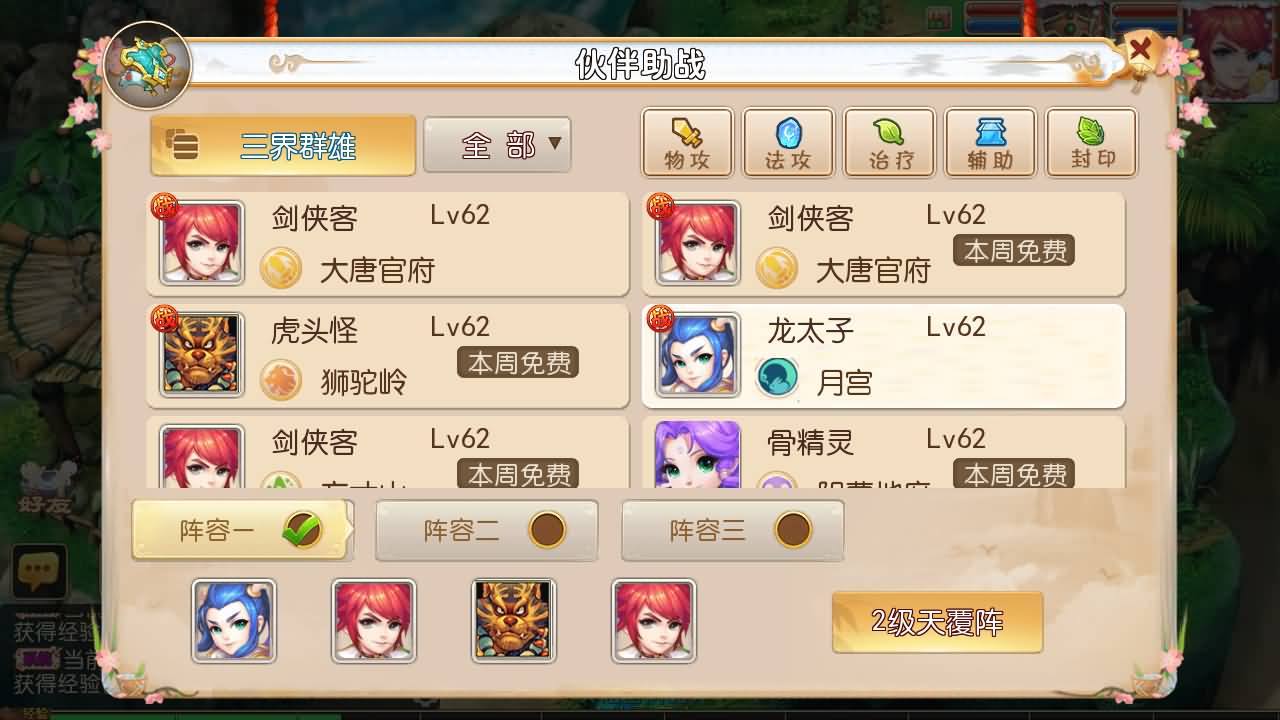
Task: Select the 治疗 healing filter icon
Action: (889, 143)
